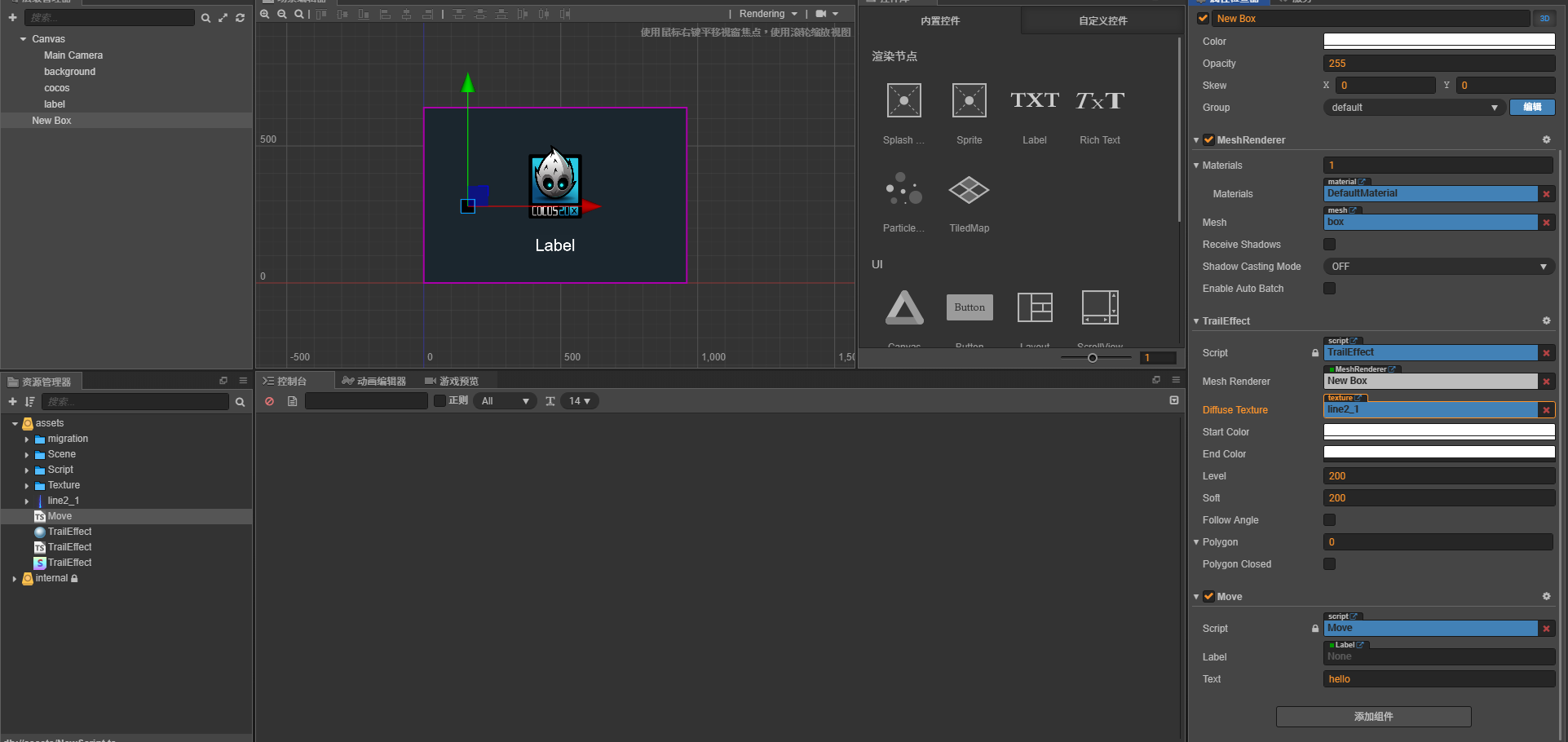This screenshot has width=1568, height=742.
Task: Toggle the 3D mode button for New Box
Action: click(x=1544, y=18)
